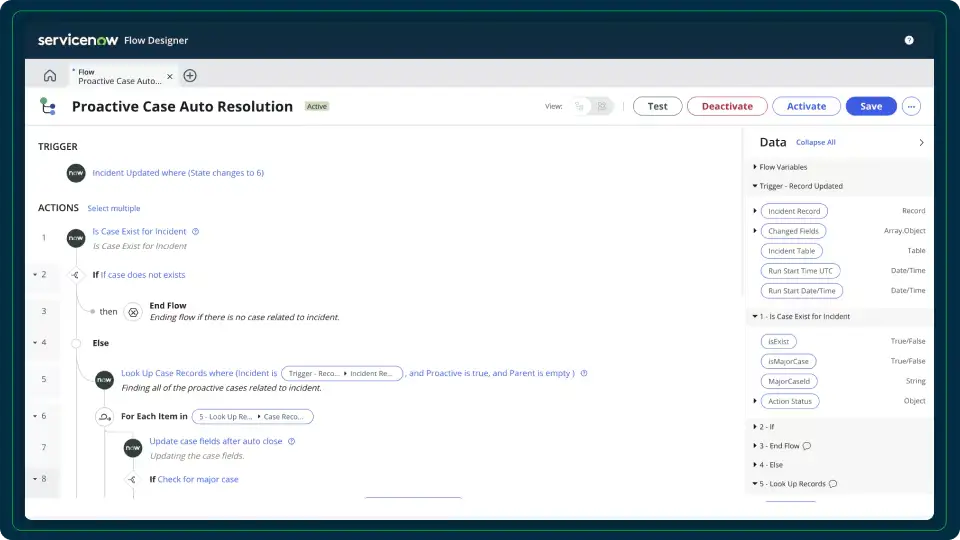Click the For Each loop icon

pyautogui.click(x=104, y=417)
